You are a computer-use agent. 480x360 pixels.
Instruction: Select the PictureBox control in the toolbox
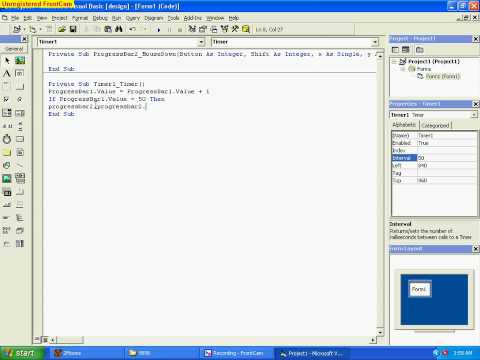20,60
